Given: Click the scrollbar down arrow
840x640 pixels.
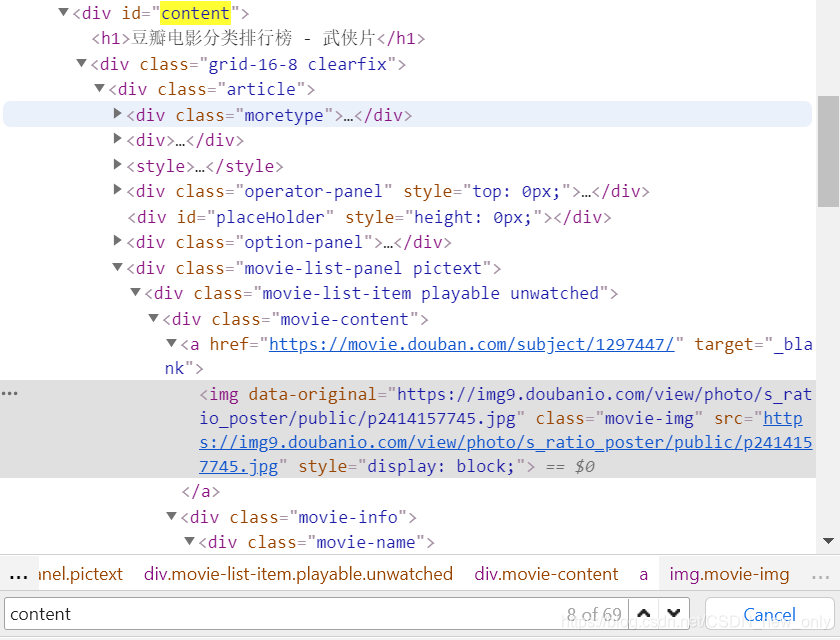Looking at the screenshot, I should [x=828, y=541].
